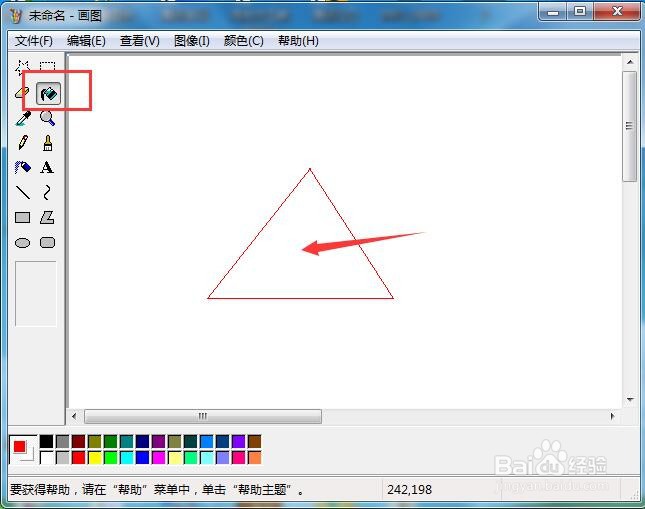Select the dark purple swatch
The height and width of the screenshot is (509, 645).
[x=159, y=442]
